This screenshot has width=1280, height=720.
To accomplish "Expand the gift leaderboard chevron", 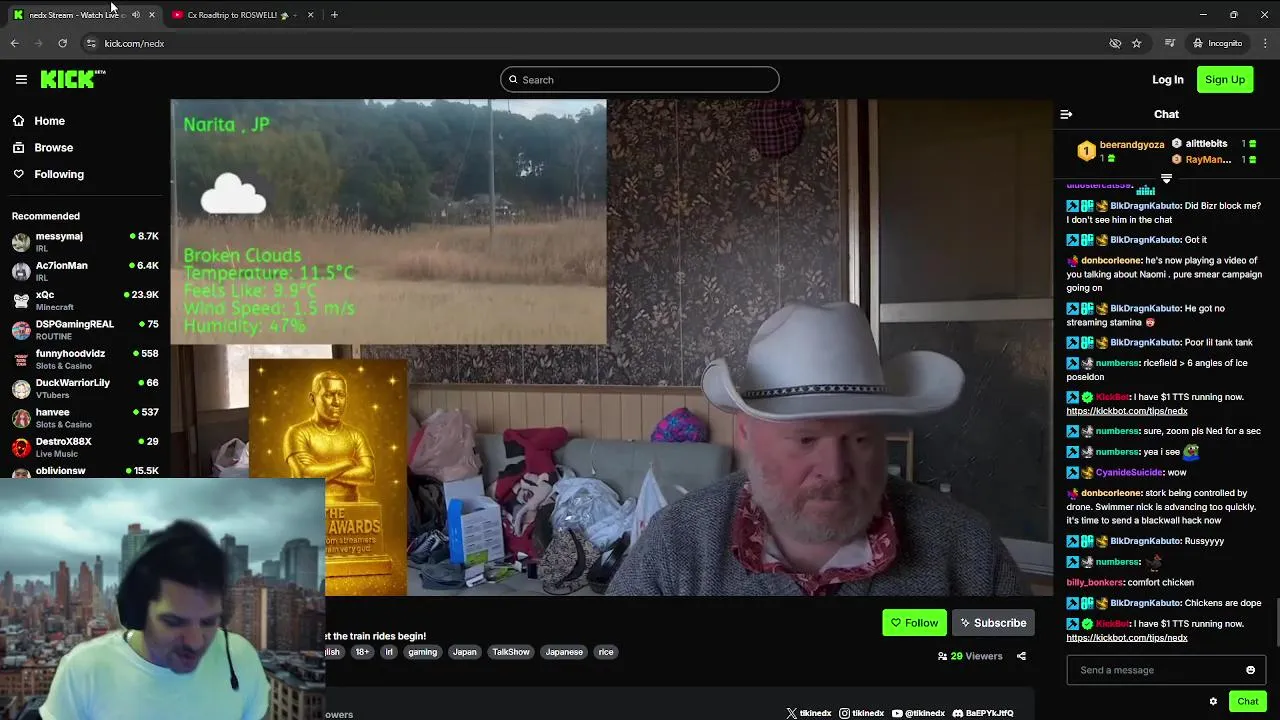I will coord(1166,178).
